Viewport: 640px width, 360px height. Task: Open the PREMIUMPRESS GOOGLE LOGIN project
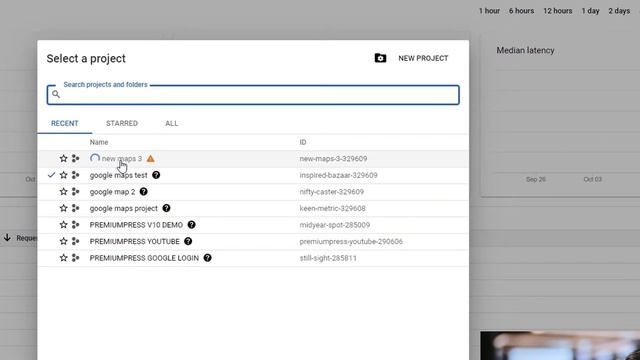(144, 258)
